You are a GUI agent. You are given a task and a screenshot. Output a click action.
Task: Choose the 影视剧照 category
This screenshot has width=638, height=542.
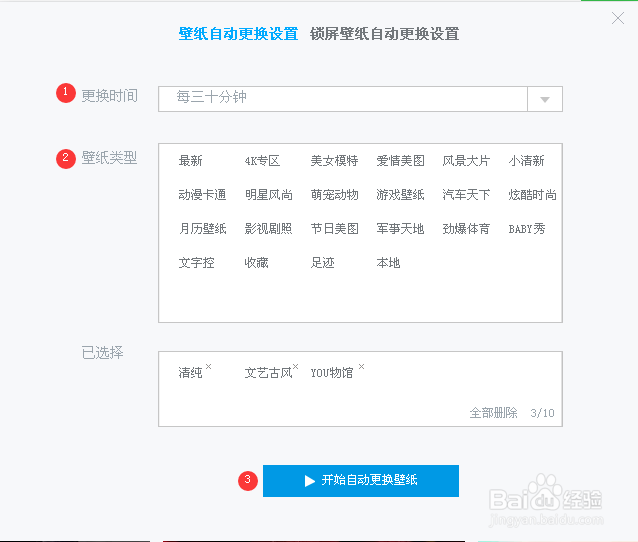269,229
